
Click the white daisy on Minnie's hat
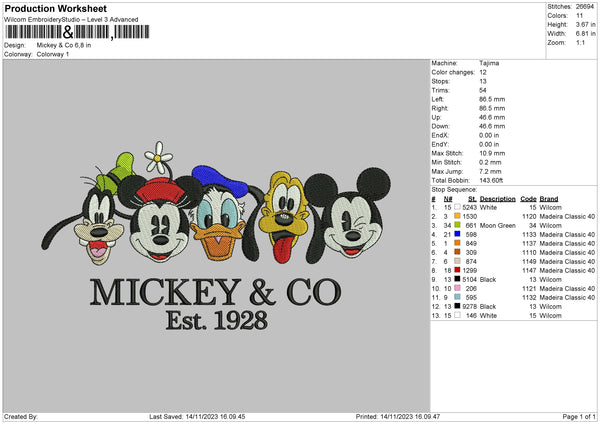[157, 156]
